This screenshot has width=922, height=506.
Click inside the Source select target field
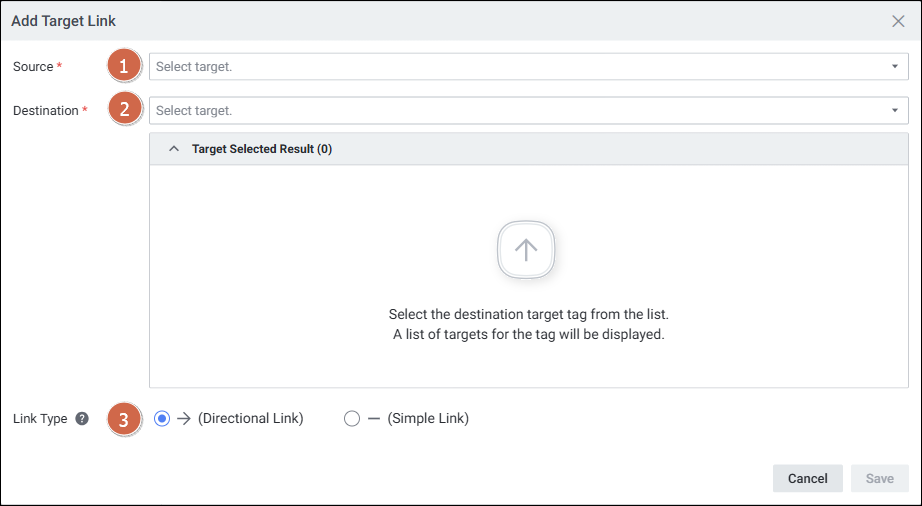point(500,67)
